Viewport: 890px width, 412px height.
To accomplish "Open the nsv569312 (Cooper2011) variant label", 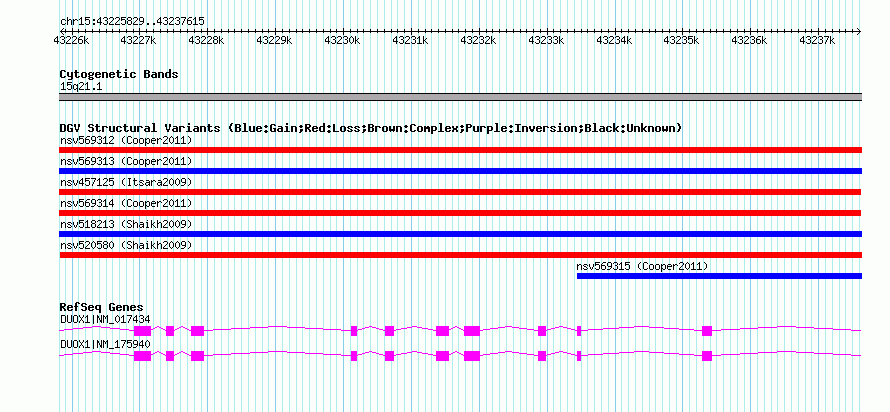I will pyautogui.click(x=126, y=140).
